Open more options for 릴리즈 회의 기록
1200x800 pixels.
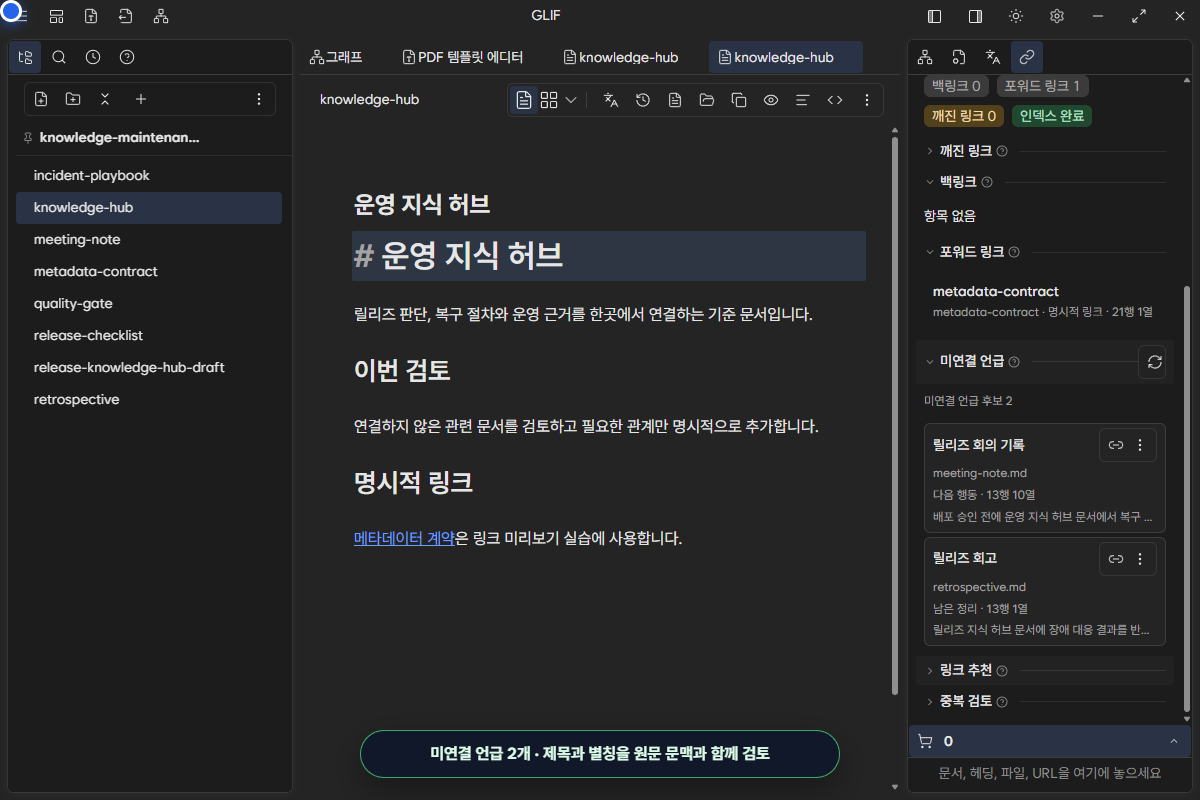[1141, 445]
